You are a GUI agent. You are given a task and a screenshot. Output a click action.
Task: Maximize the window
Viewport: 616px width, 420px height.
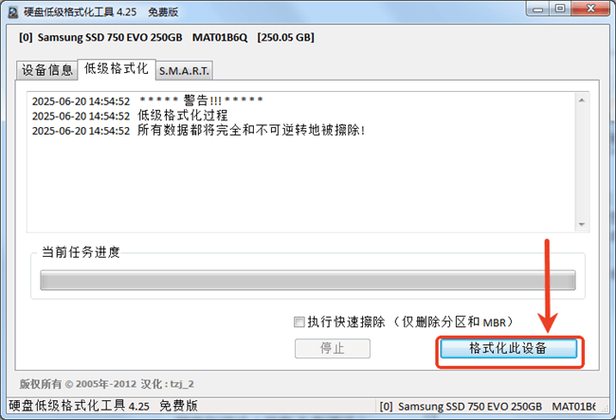[560, 9]
